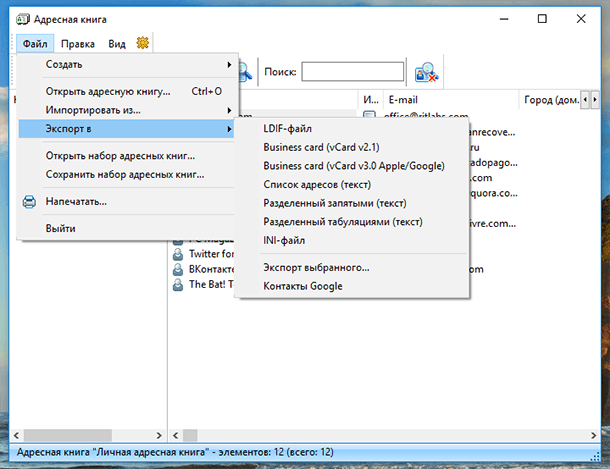610x469 pixels.
Task: Select Выйти to exit
Action: coord(127,228)
